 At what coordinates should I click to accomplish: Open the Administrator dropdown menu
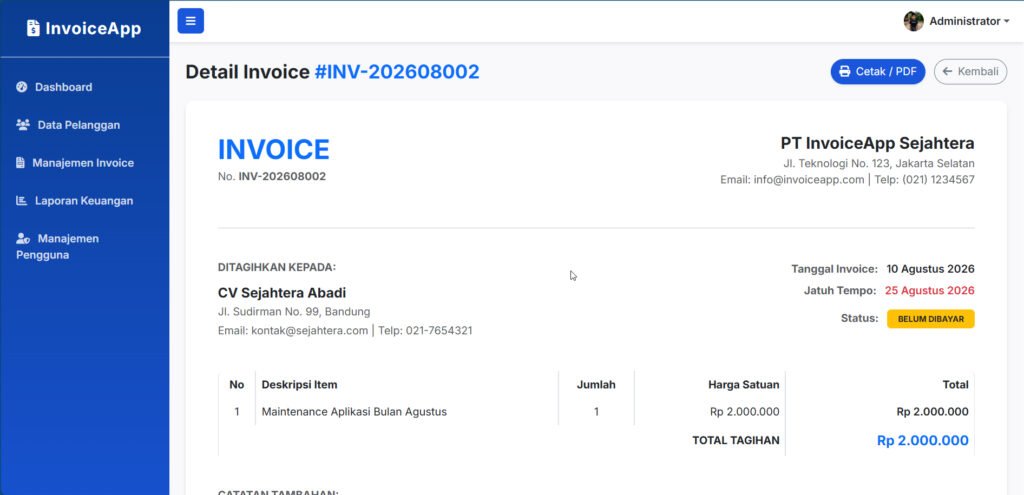click(957, 21)
